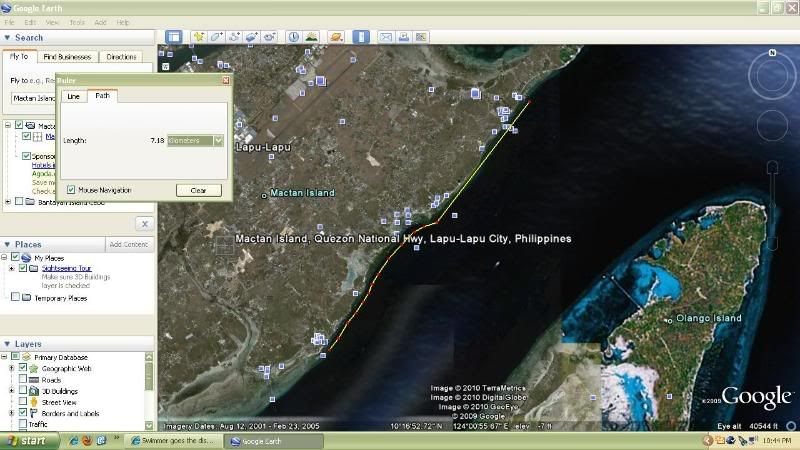
Task: Click the Add Polygon toolbar icon
Action: [x=216, y=37]
